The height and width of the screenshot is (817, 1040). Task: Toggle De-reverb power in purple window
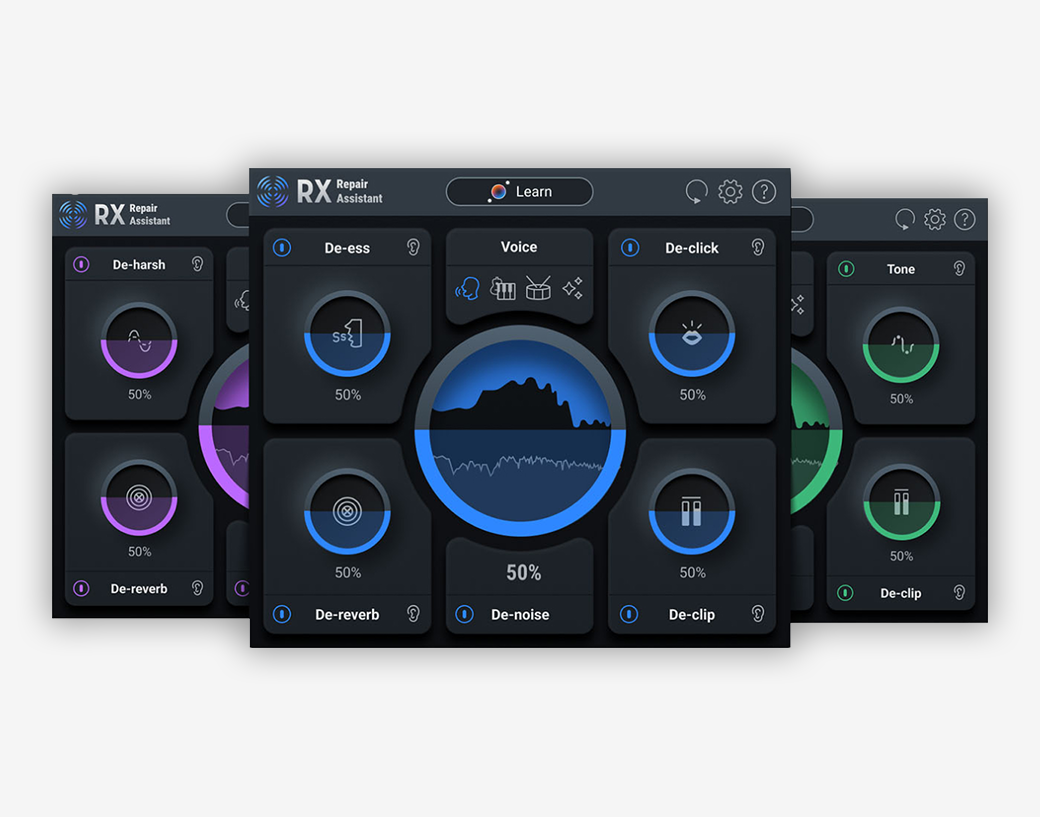click(x=81, y=588)
